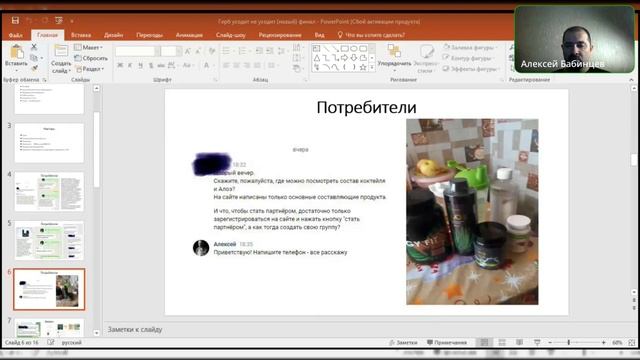Expand the shapes gallery more arrow

(x=372, y=67)
